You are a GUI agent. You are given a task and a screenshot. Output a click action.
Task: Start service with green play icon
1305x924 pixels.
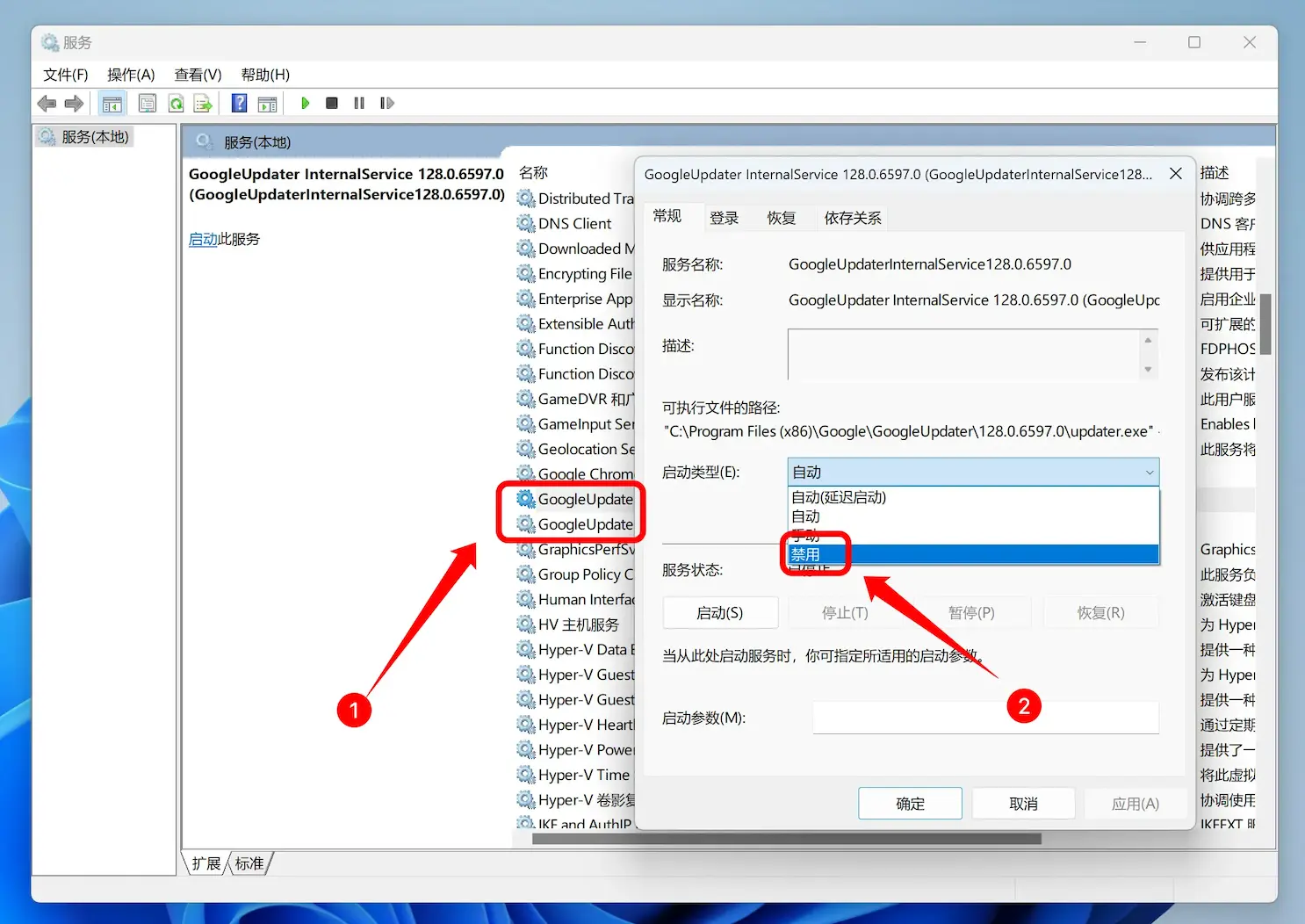point(305,104)
